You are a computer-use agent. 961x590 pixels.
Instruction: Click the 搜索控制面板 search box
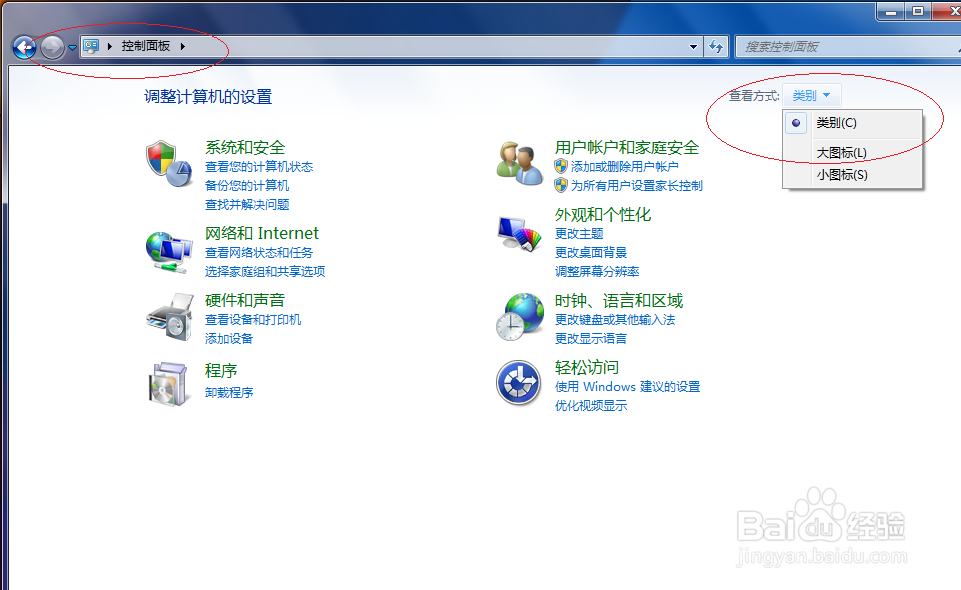848,47
